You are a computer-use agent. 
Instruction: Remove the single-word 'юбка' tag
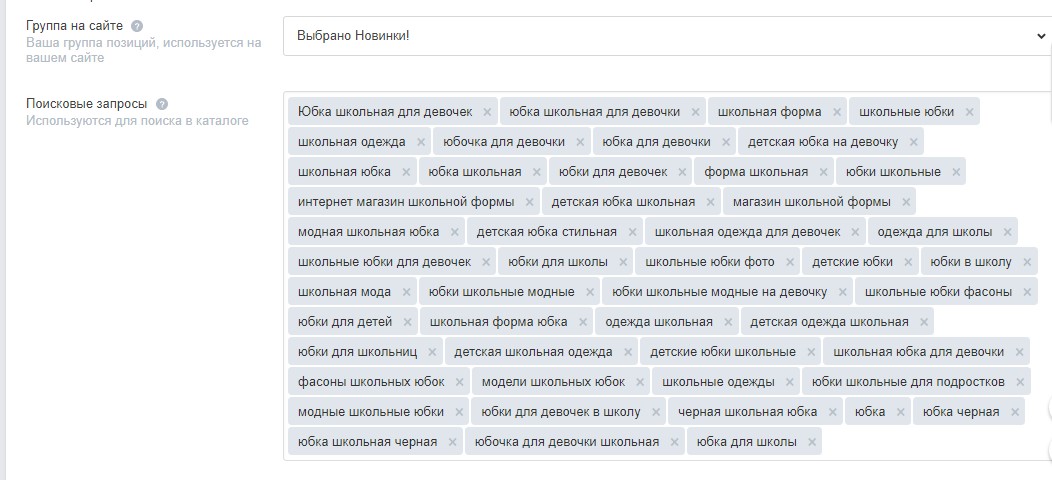(900, 412)
